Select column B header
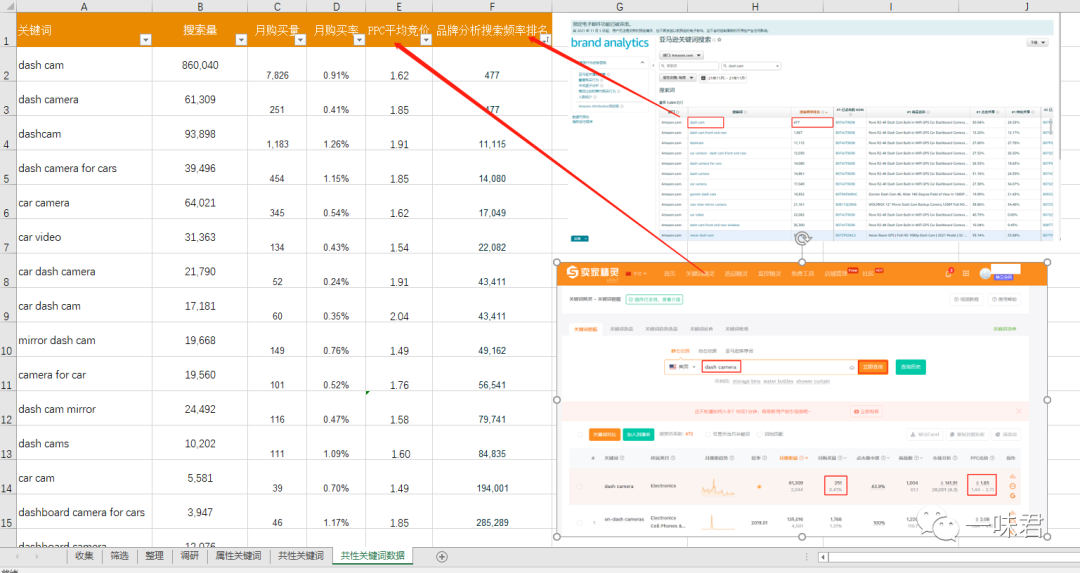Image resolution: width=1080 pixels, height=573 pixels. tap(200, 6)
